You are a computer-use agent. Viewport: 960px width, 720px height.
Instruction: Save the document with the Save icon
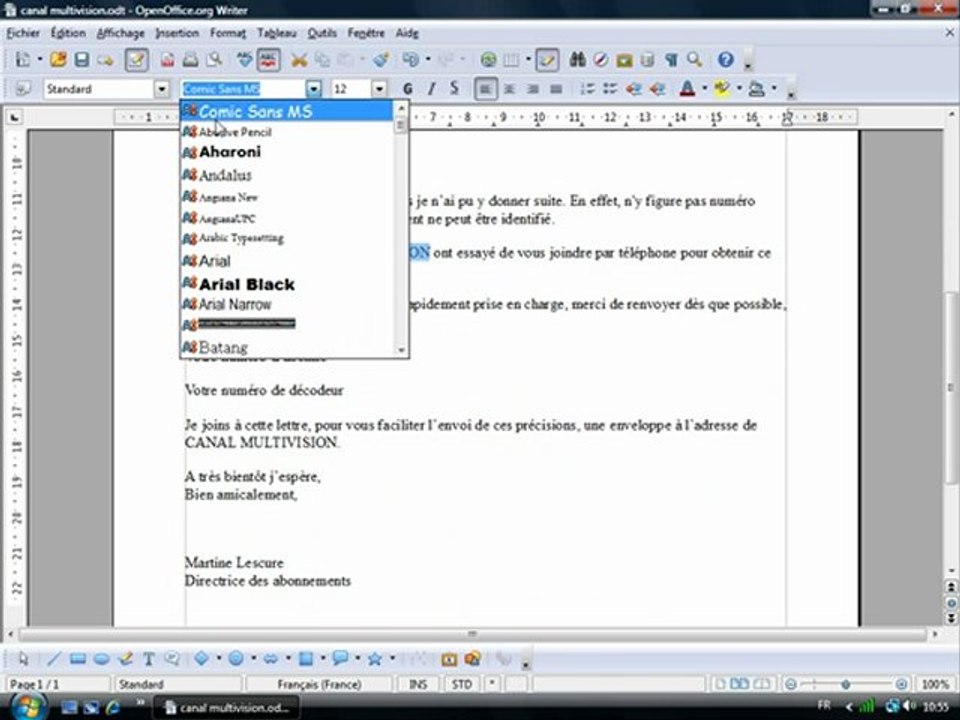(81, 59)
